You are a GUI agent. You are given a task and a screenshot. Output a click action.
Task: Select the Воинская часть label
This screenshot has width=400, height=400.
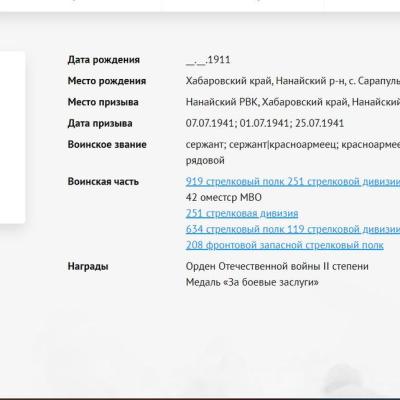point(103,182)
